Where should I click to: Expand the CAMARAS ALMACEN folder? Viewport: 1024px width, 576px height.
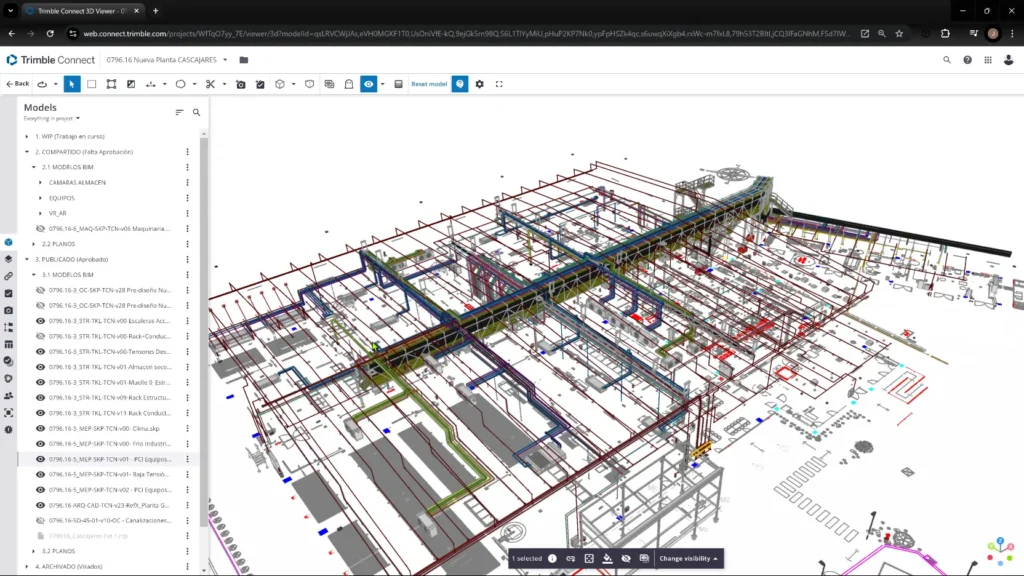(40, 182)
